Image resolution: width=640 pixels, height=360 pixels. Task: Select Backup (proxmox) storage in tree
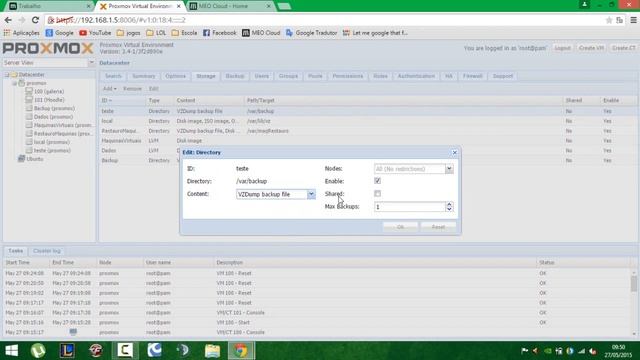pyautogui.click(x=54, y=108)
